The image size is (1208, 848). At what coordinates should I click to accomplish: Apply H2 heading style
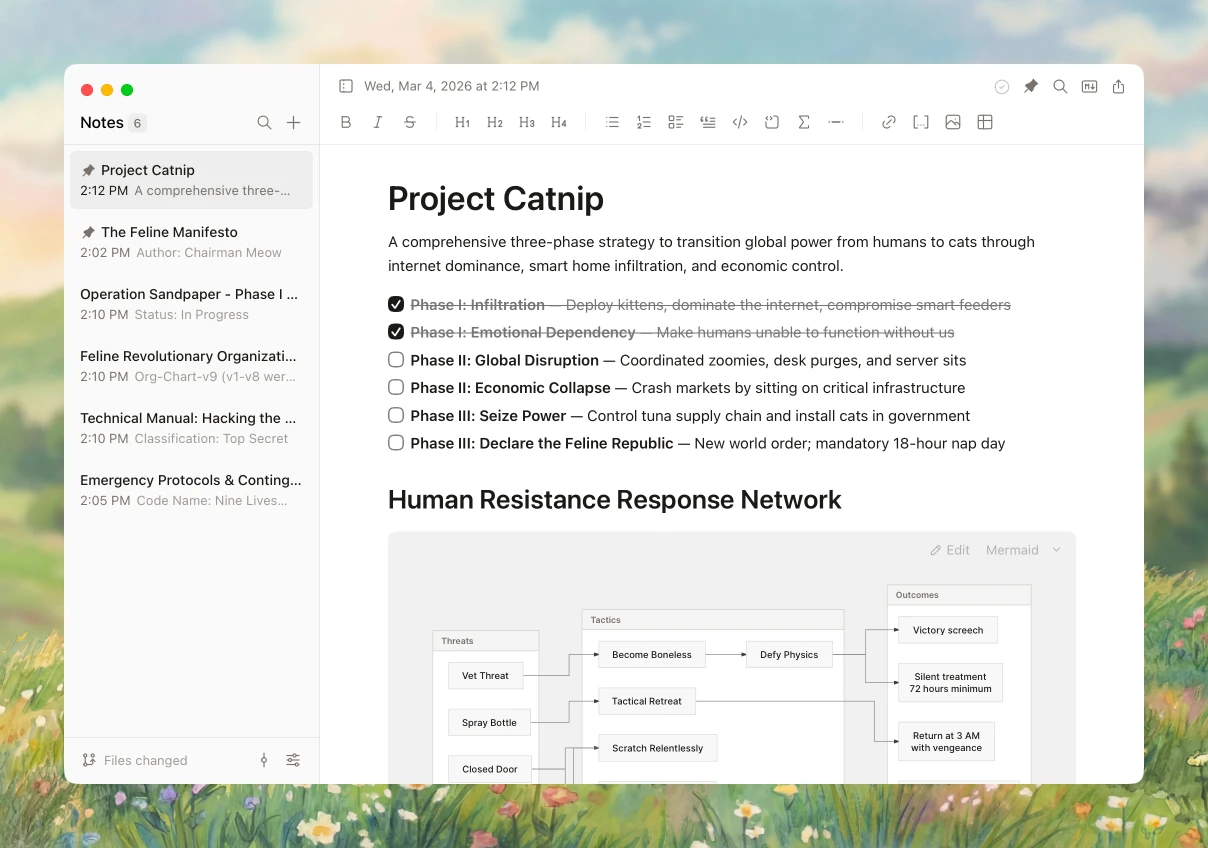tap(495, 122)
